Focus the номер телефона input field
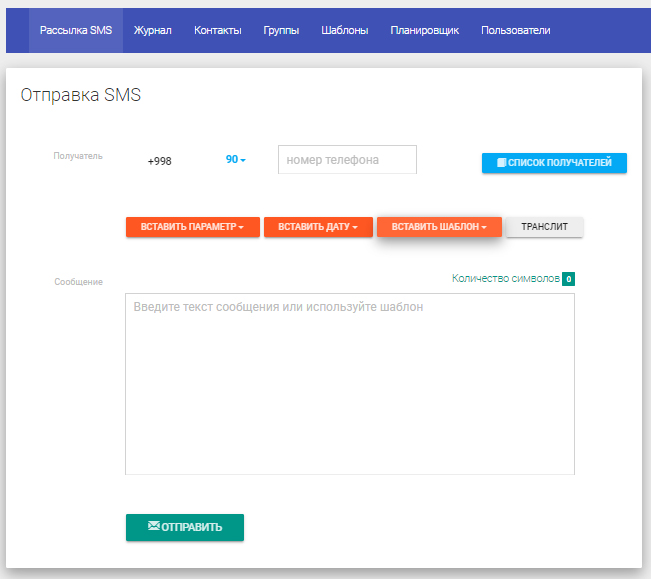The image size is (651, 579). click(x=346, y=160)
